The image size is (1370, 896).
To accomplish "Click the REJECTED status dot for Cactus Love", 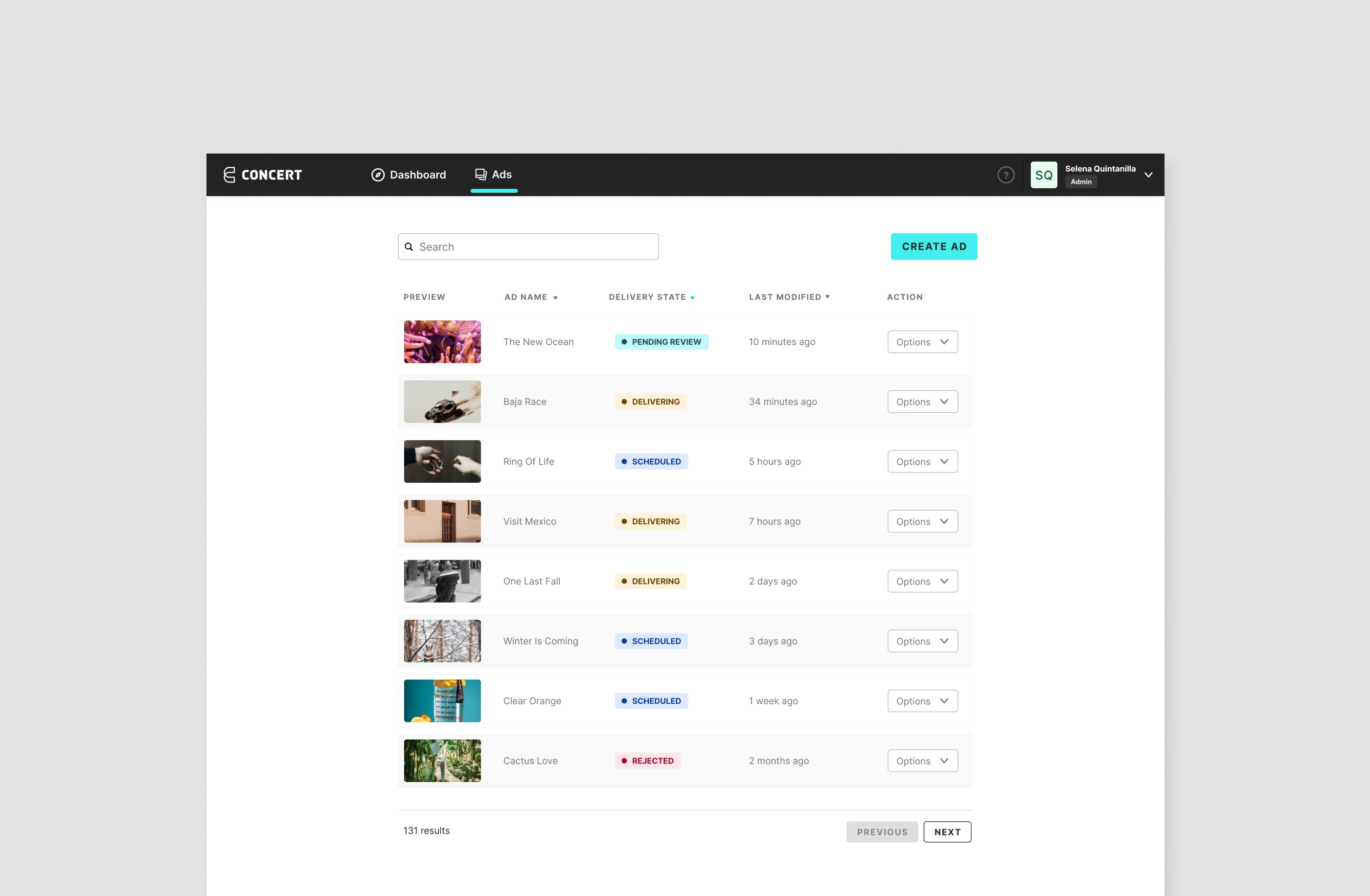I will coord(625,760).
